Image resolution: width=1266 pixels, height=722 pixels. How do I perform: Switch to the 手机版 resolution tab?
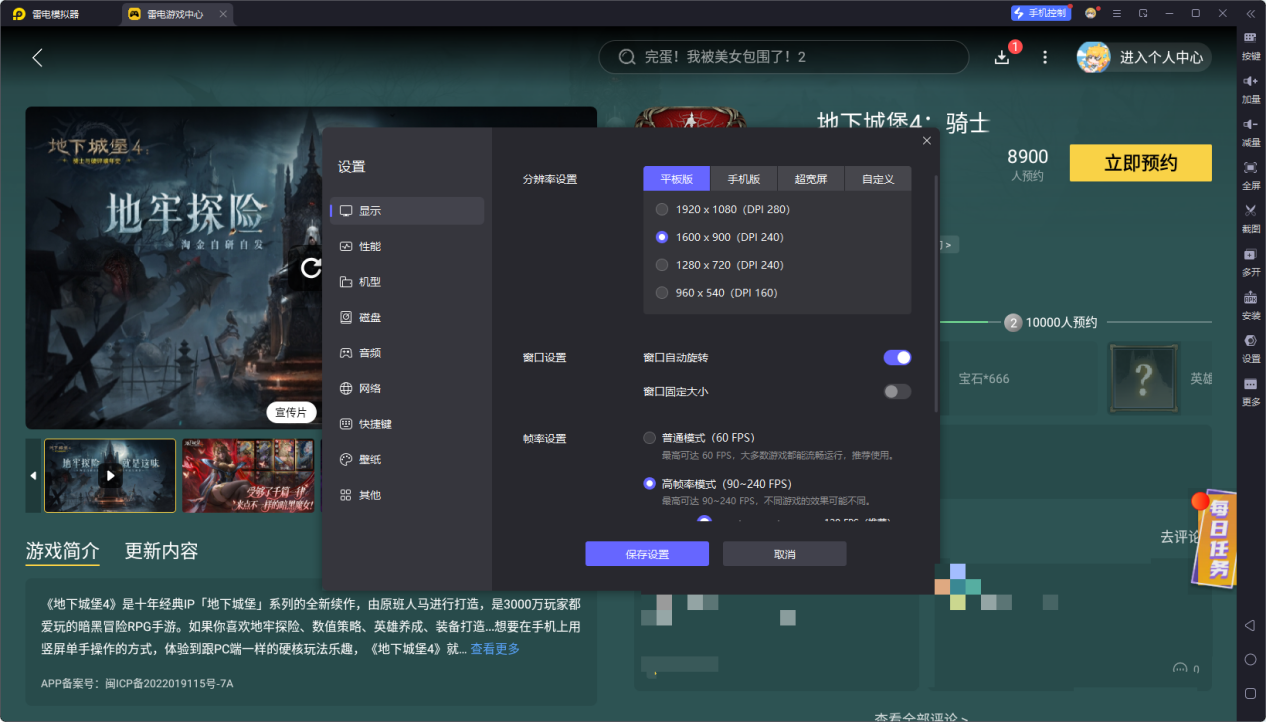click(x=743, y=179)
